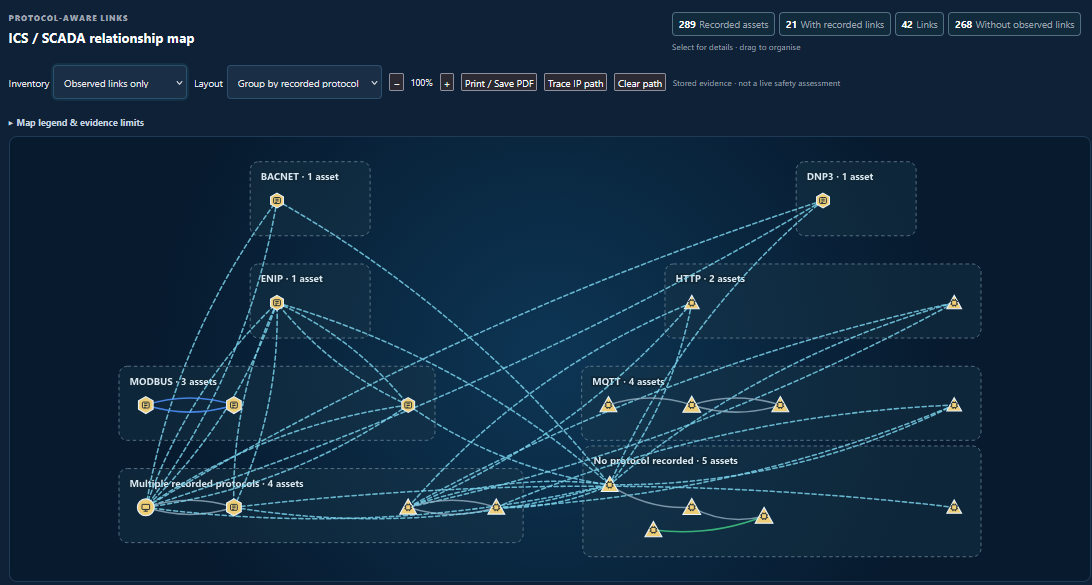This screenshot has width=1092, height=585.
Task: Select the ENIP group asset node
Action: (x=276, y=302)
